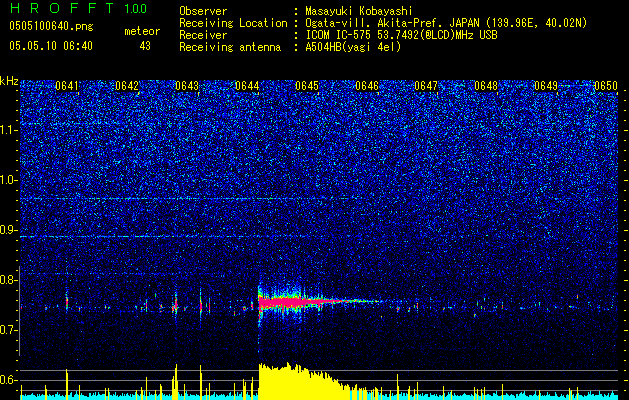629x400 pixels.
Task: Click the kHz axis unit label
Action: tap(9, 81)
